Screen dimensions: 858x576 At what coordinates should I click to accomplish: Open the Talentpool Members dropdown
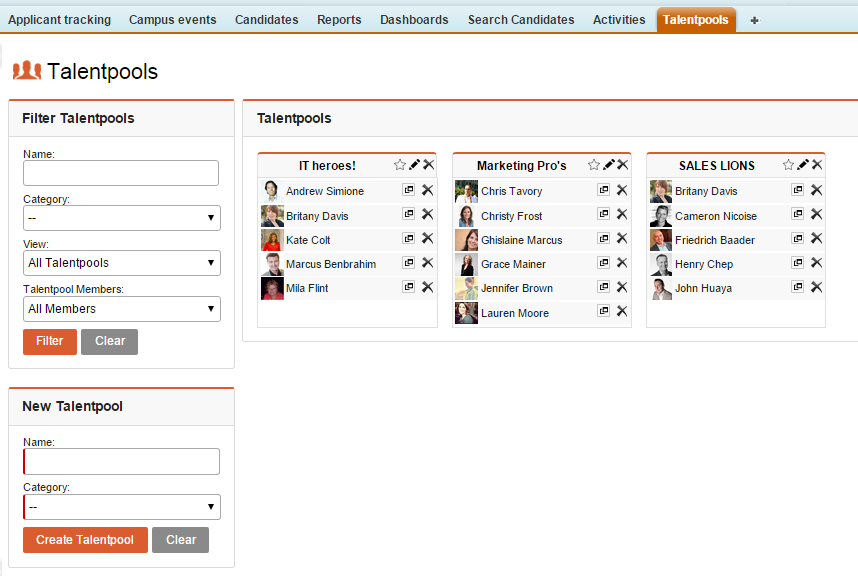coord(121,309)
